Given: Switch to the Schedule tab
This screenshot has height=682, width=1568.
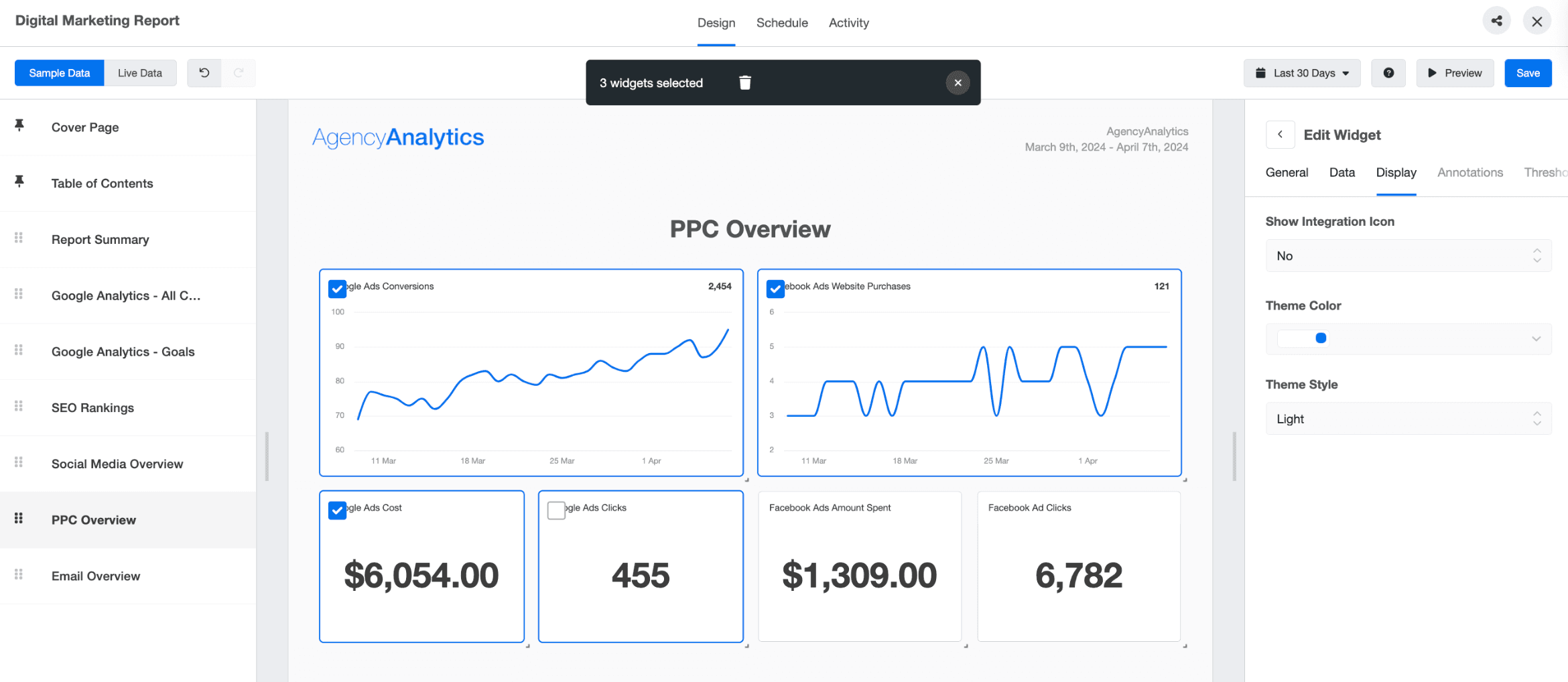Looking at the screenshot, I should click(782, 23).
